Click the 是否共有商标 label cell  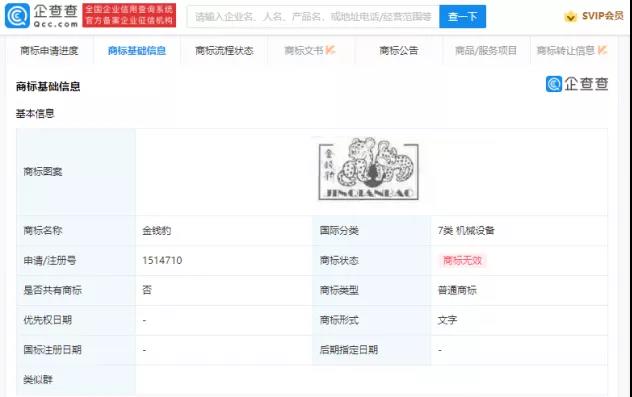[76, 291]
